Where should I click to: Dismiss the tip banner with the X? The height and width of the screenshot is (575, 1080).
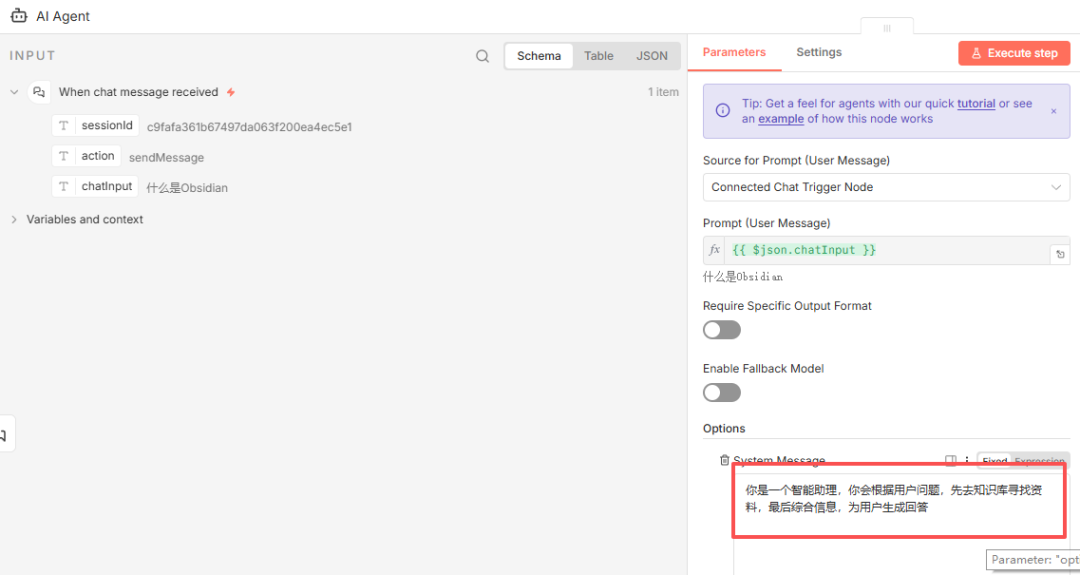(x=1053, y=111)
